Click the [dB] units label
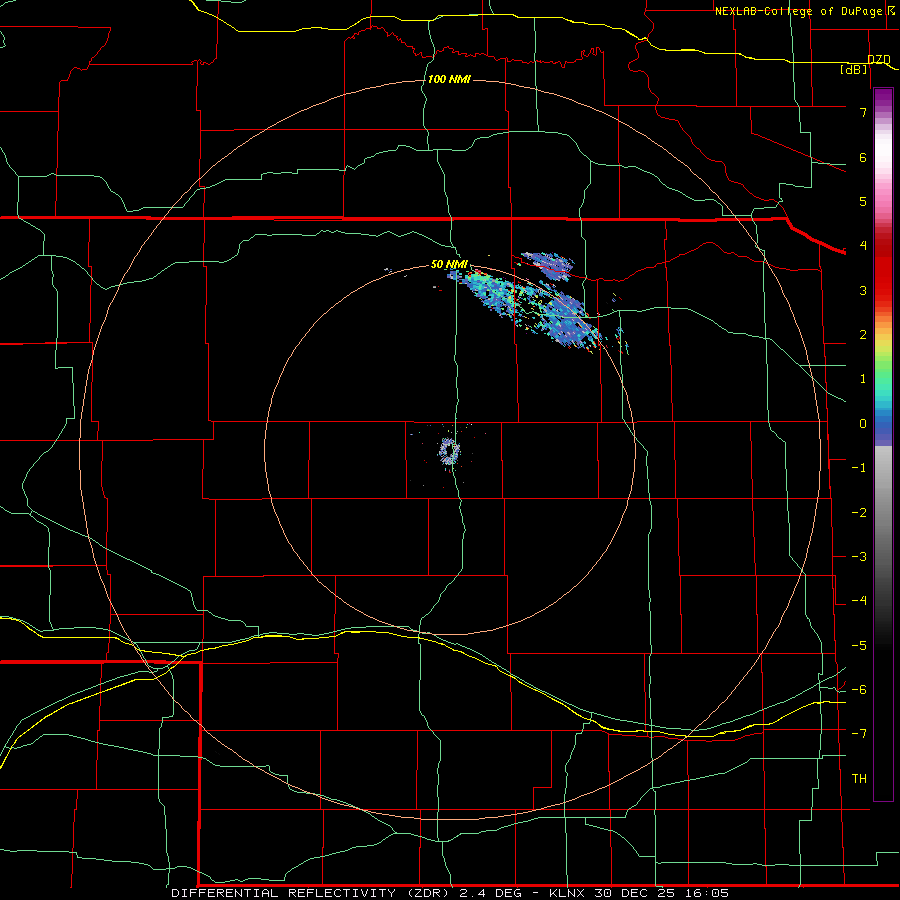 point(854,69)
